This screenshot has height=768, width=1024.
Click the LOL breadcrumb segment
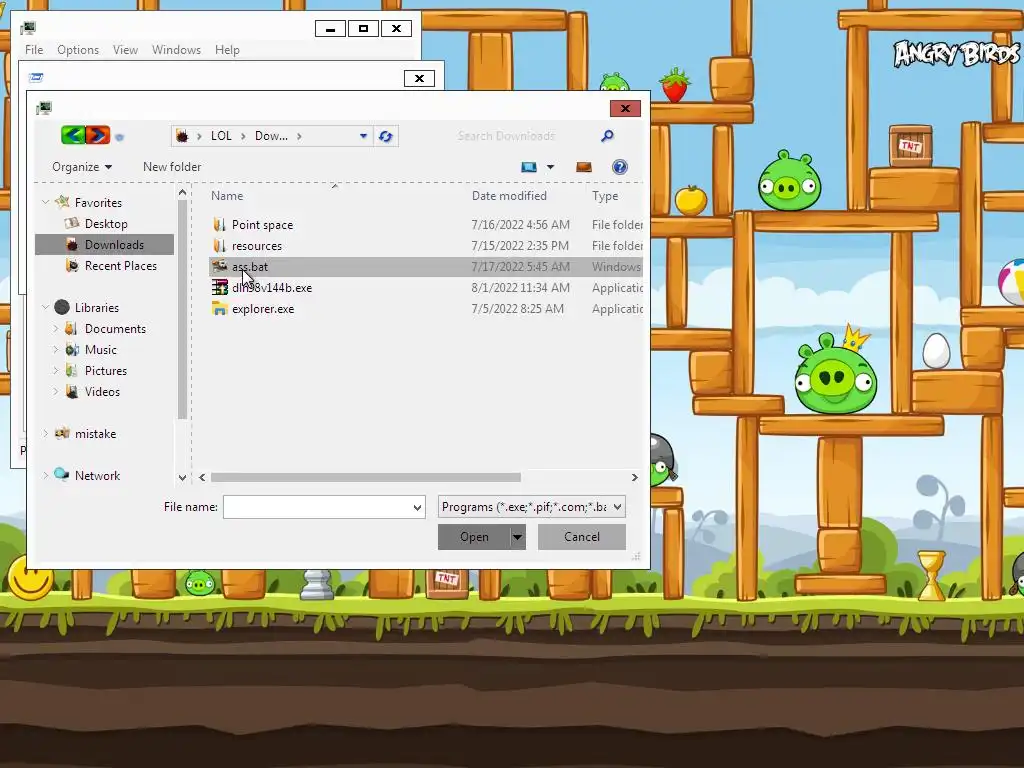click(x=221, y=136)
